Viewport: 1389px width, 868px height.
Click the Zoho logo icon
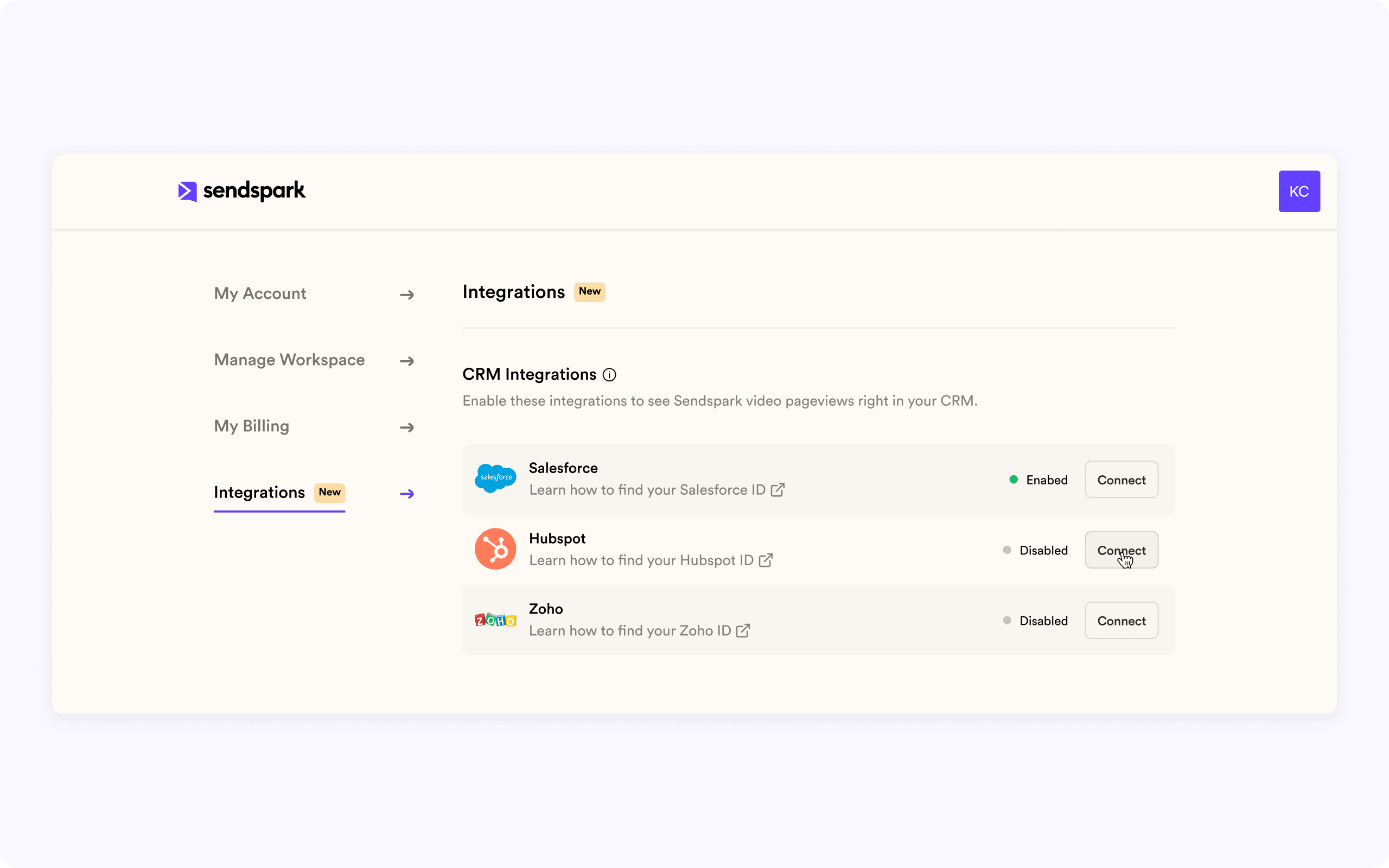[x=494, y=620]
